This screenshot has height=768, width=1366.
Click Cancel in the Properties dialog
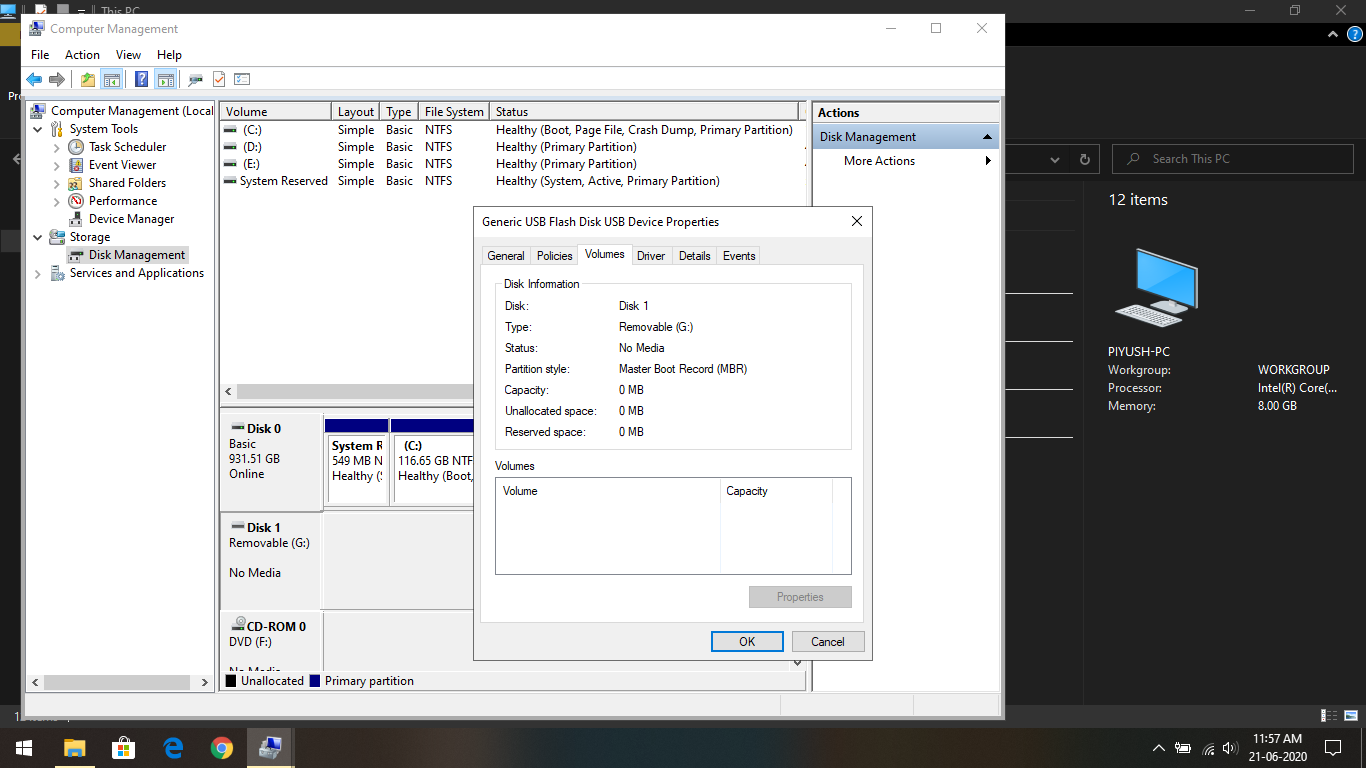(x=828, y=642)
